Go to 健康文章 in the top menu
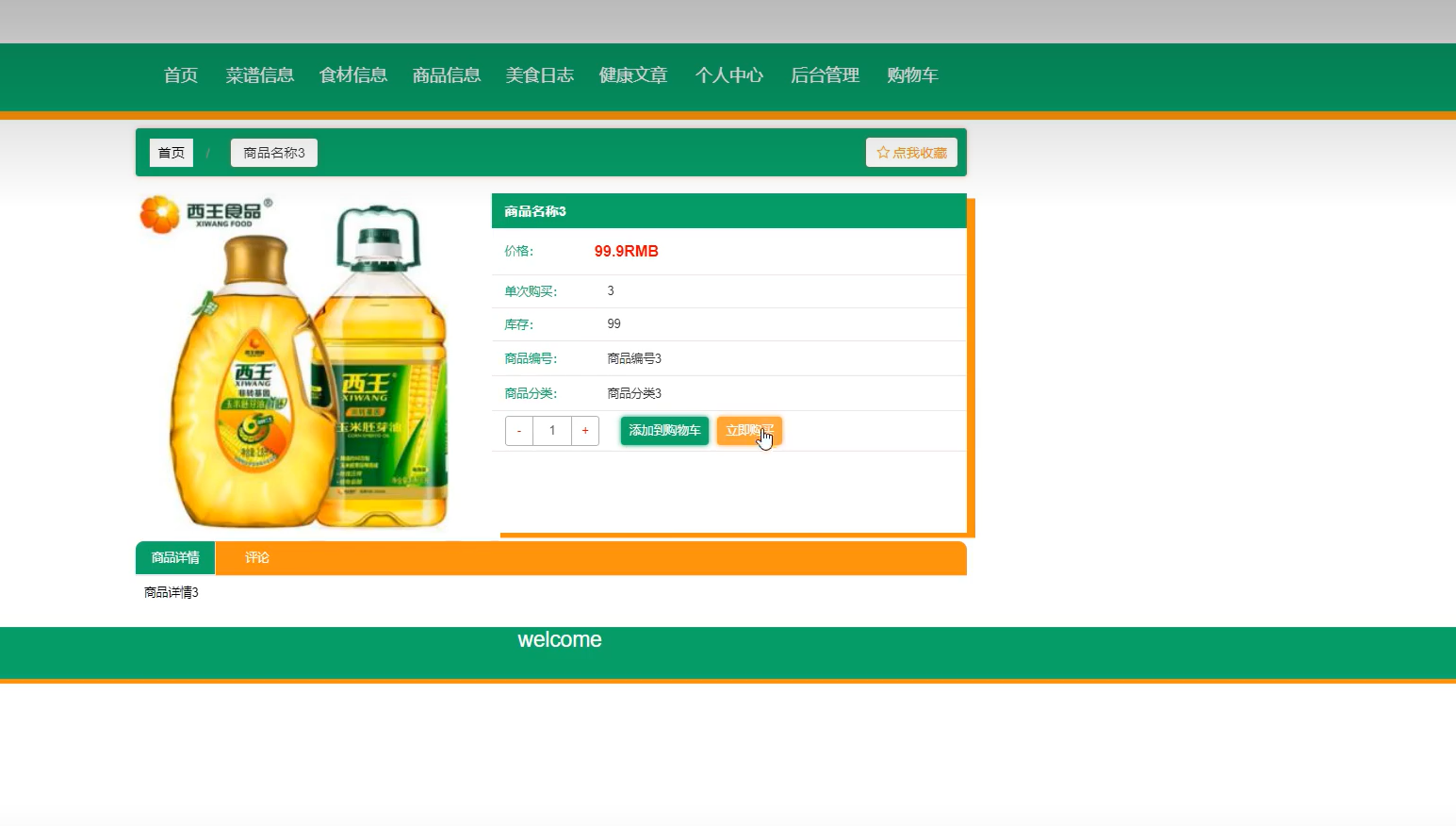The height and width of the screenshot is (826, 1456). [633, 75]
